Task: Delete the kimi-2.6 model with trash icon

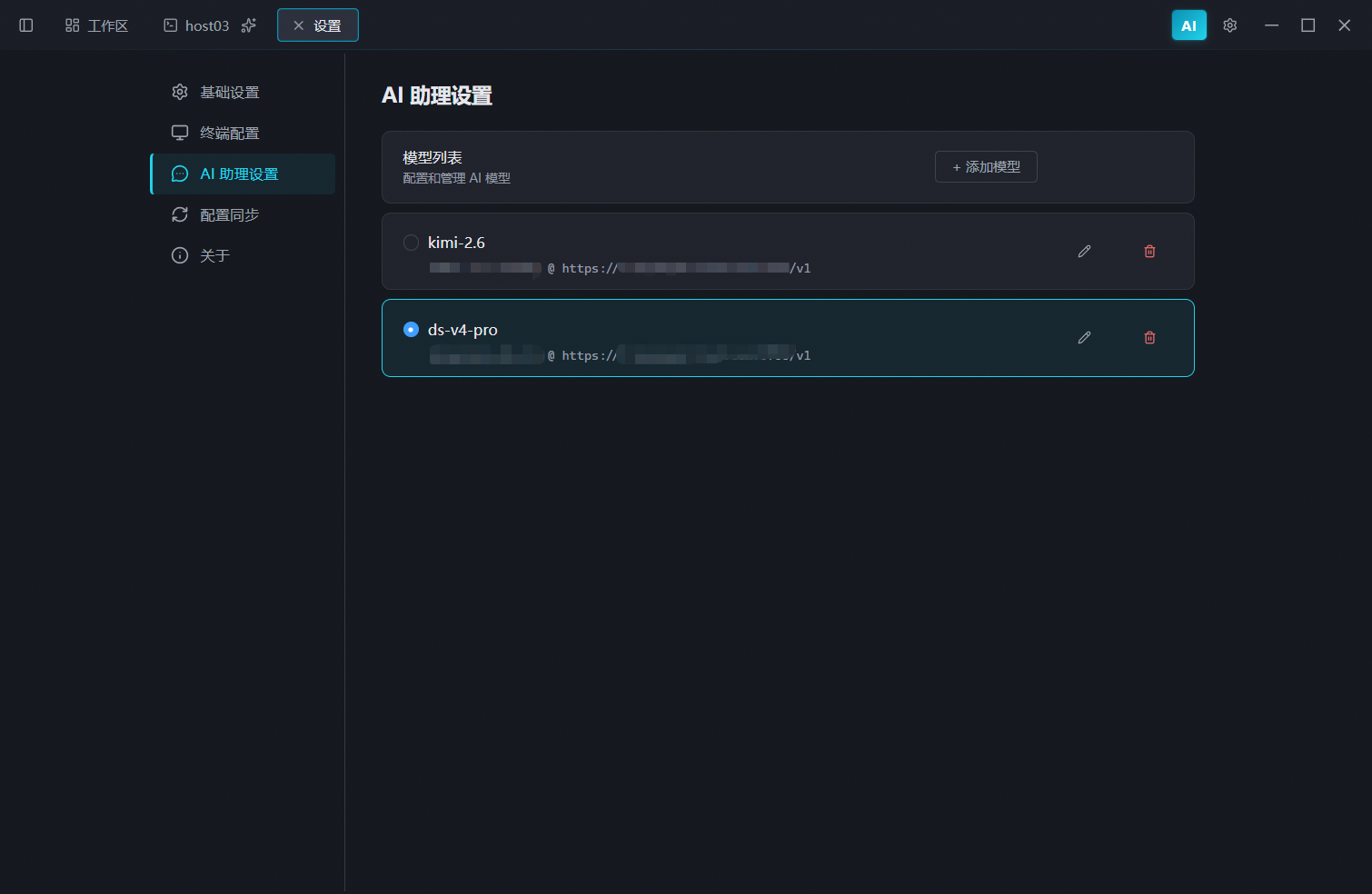Action: (x=1149, y=251)
